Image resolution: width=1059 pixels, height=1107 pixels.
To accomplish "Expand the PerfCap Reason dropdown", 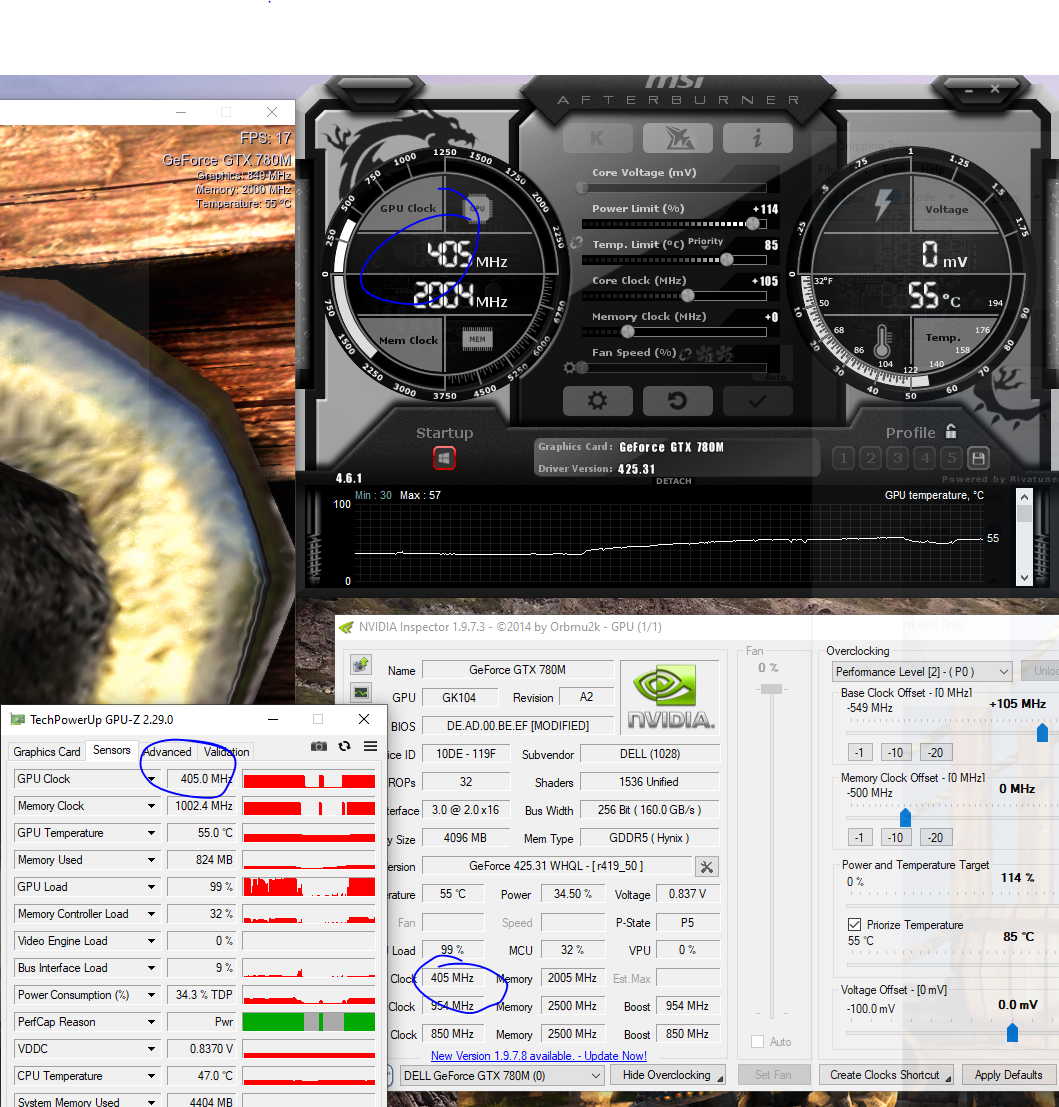I will click(151, 1022).
